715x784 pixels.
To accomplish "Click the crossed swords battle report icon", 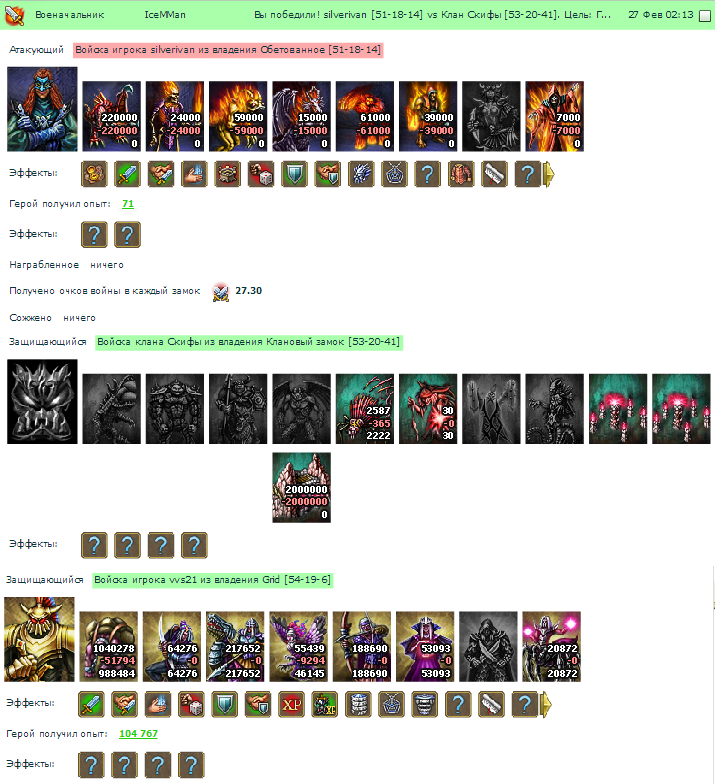I will [x=14, y=16].
